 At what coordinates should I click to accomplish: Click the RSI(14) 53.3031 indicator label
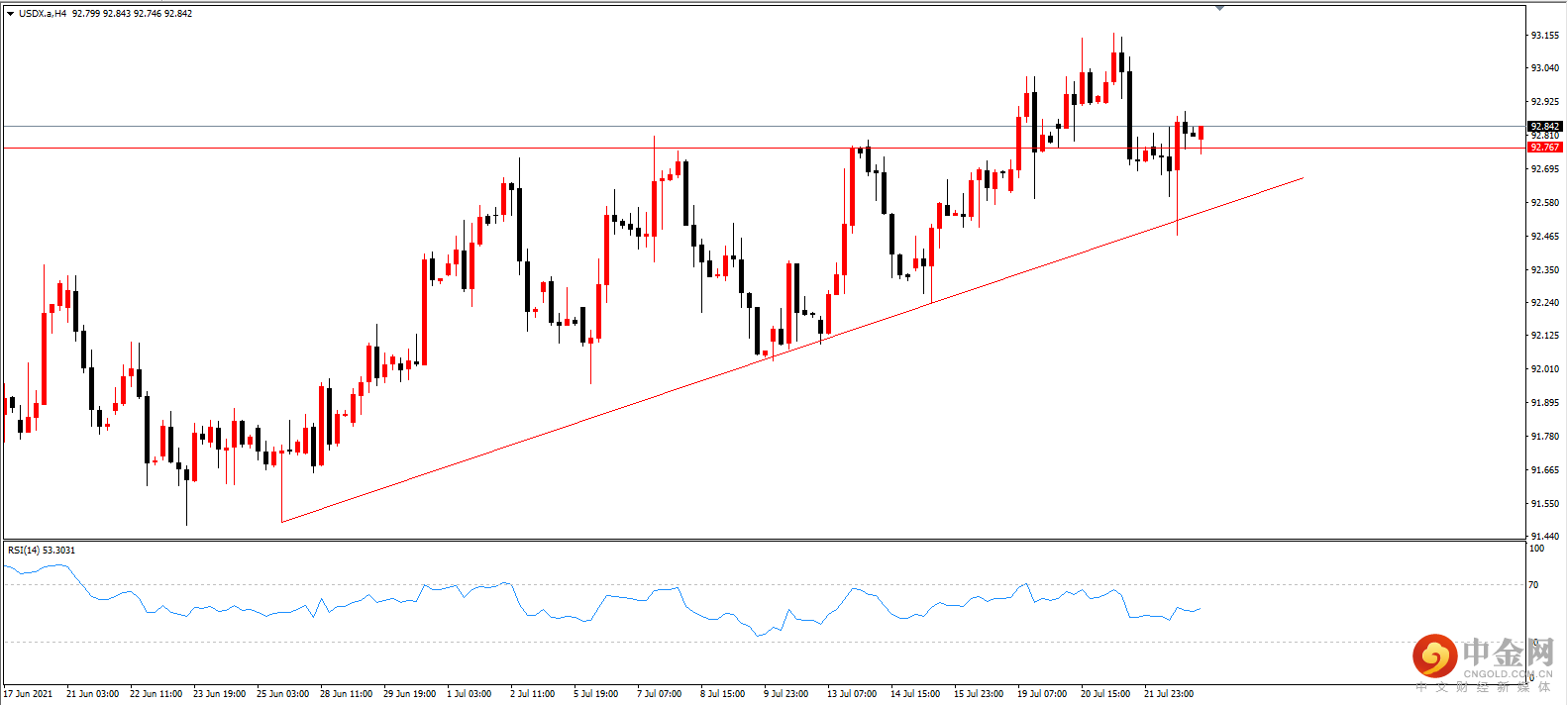(x=42, y=551)
